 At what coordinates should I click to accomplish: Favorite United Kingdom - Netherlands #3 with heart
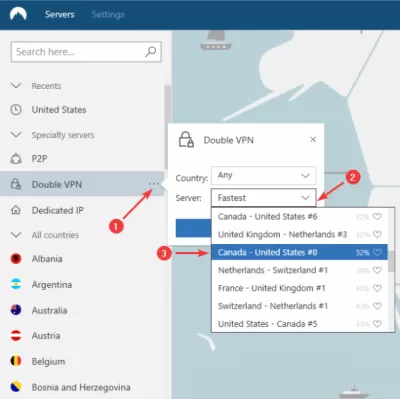tap(377, 235)
